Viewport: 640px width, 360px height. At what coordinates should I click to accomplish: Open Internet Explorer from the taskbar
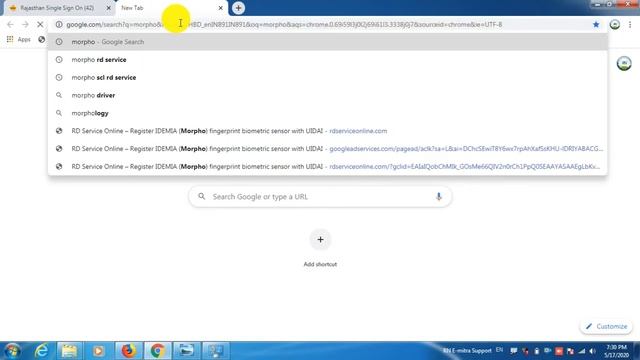click(42, 351)
